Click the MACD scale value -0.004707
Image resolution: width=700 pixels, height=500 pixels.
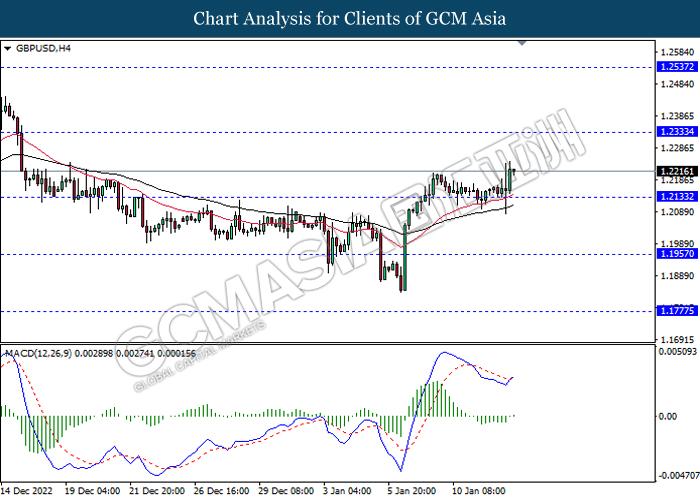677,476
